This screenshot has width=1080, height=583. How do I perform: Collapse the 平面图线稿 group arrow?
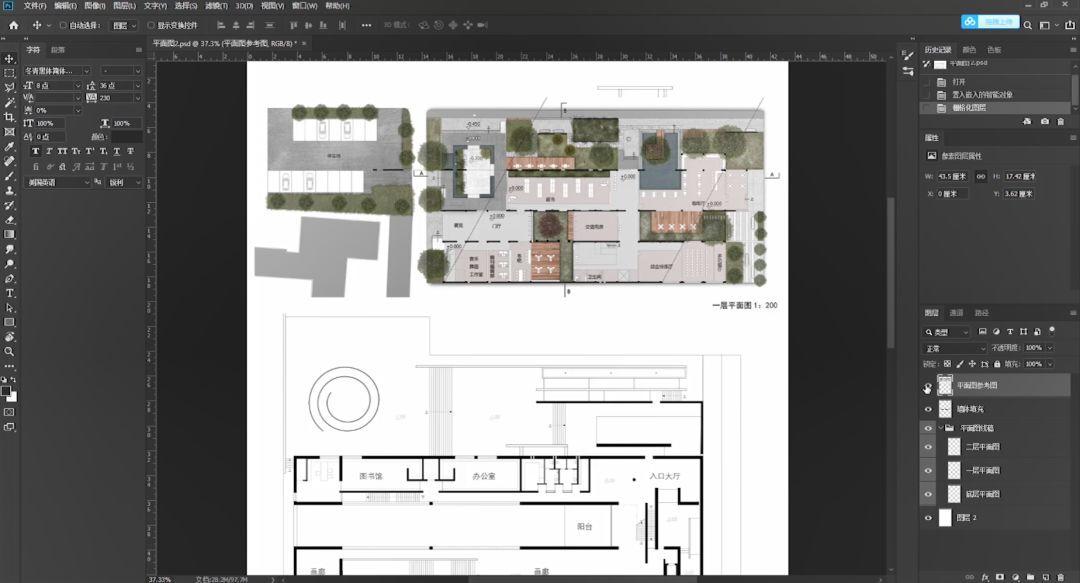point(942,428)
